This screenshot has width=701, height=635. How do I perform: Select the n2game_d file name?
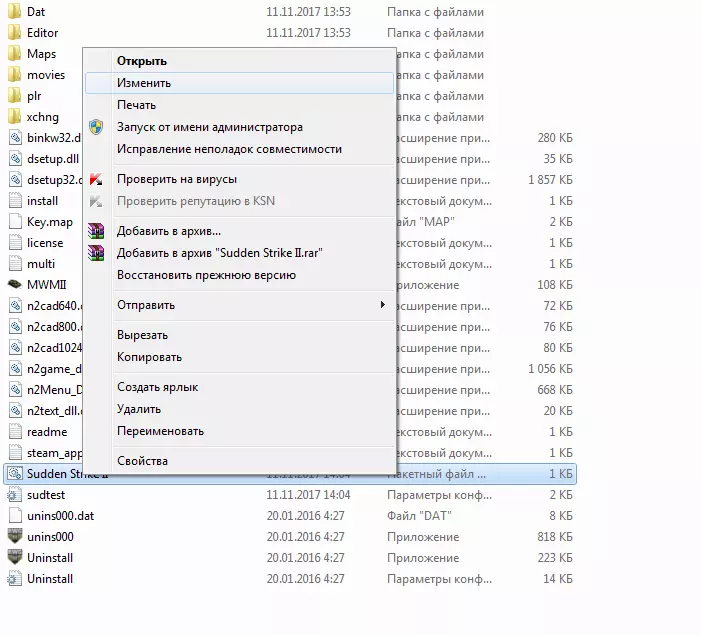point(55,369)
